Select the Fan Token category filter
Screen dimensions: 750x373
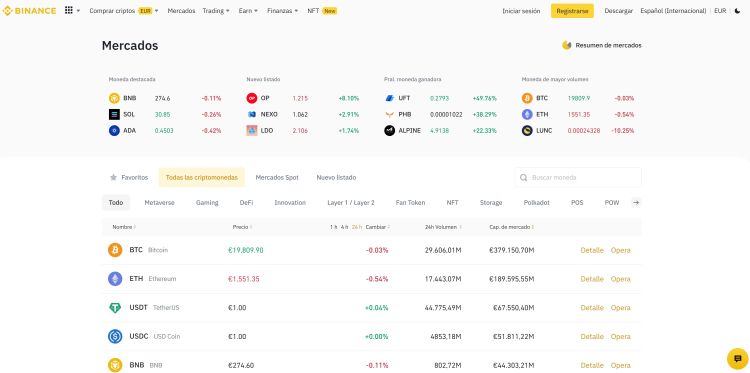pos(410,203)
